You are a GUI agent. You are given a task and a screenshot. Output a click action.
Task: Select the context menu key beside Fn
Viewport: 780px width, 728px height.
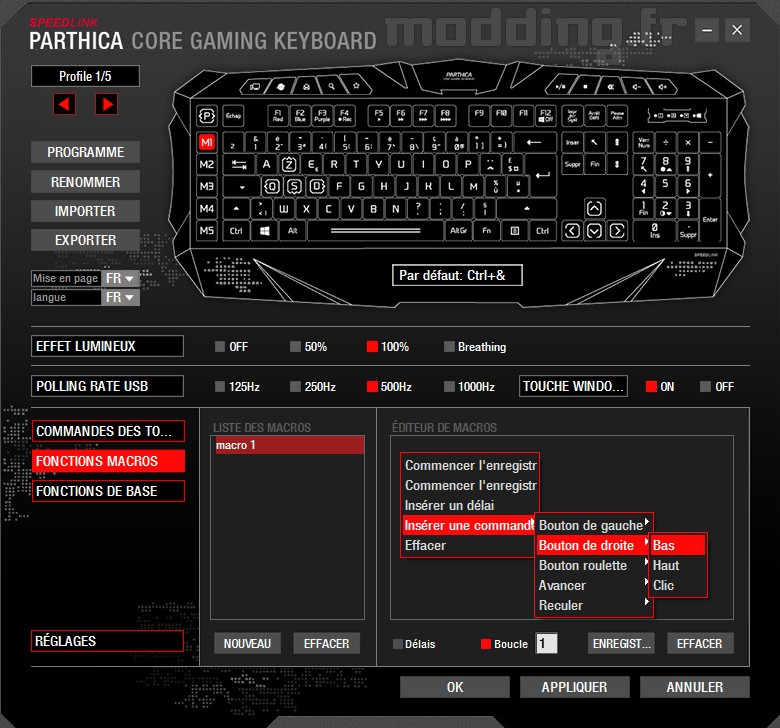point(515,231)
